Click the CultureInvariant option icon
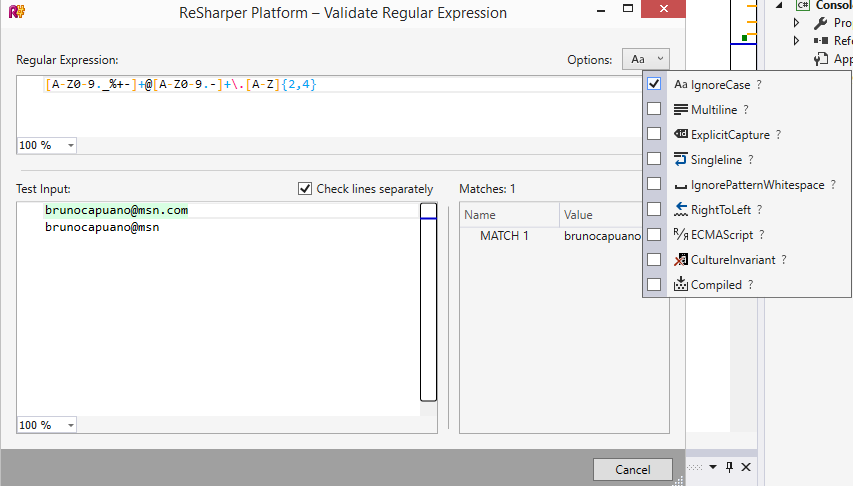Image resolution: width=853 pixels, height=486 pixels. [x=681, y=260]
